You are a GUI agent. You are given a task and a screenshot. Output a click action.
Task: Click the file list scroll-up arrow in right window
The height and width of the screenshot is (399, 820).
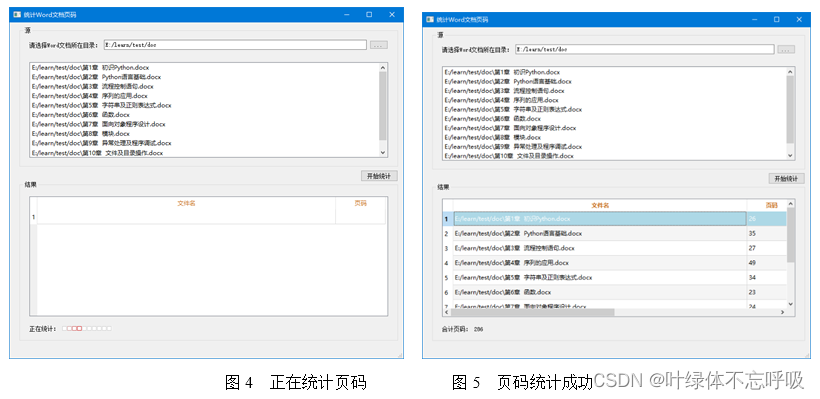point(790,71)
